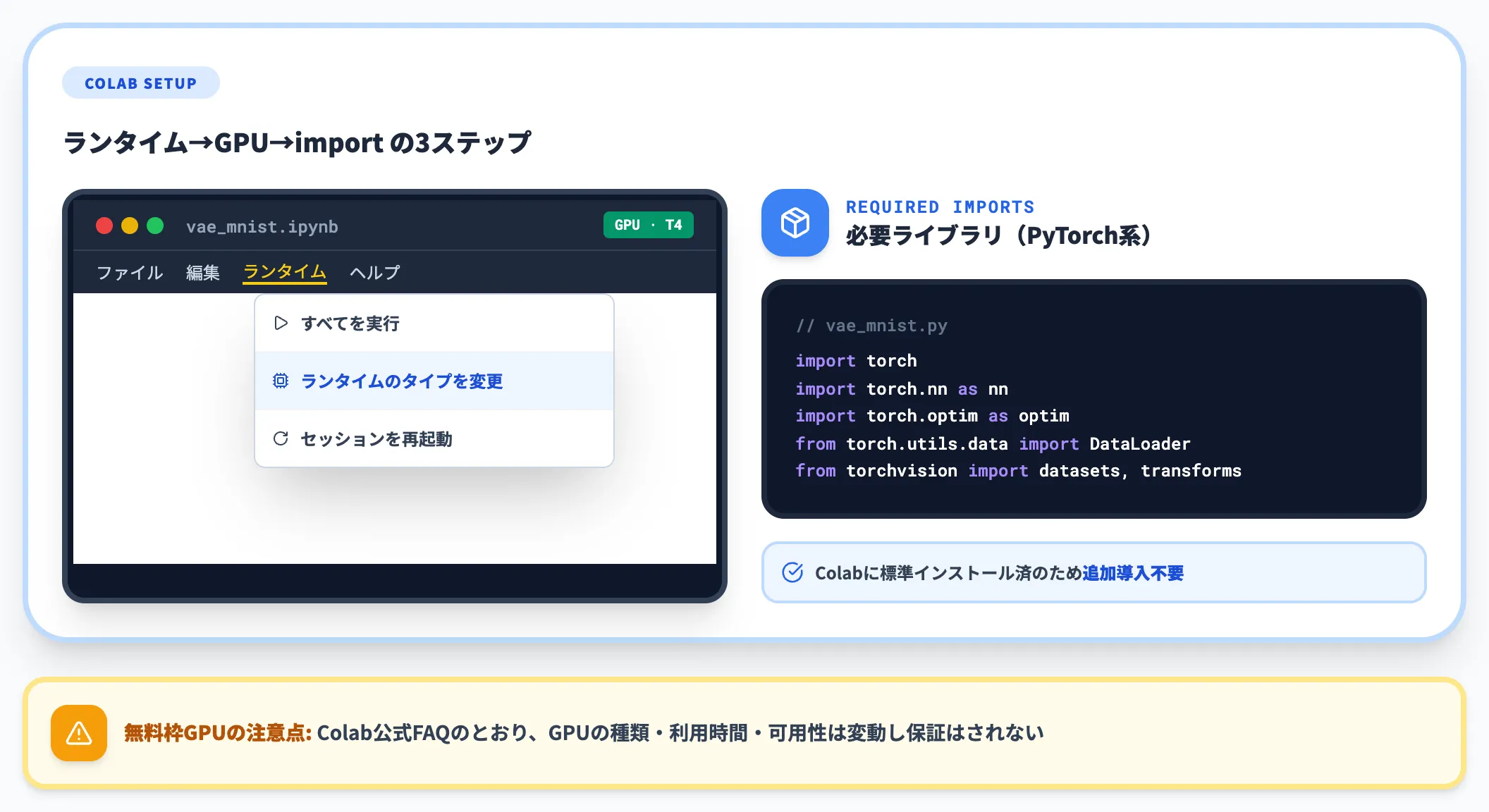Click the yellow minimize dot
This screenshot has height=812, width=1489.
[130, 226]
